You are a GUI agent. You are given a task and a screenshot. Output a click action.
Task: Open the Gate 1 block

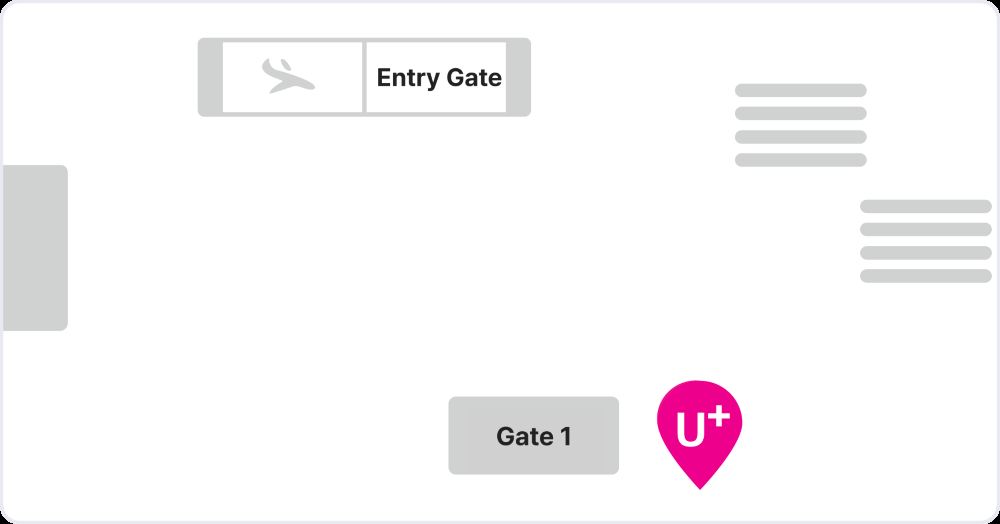tap(533, 436)
